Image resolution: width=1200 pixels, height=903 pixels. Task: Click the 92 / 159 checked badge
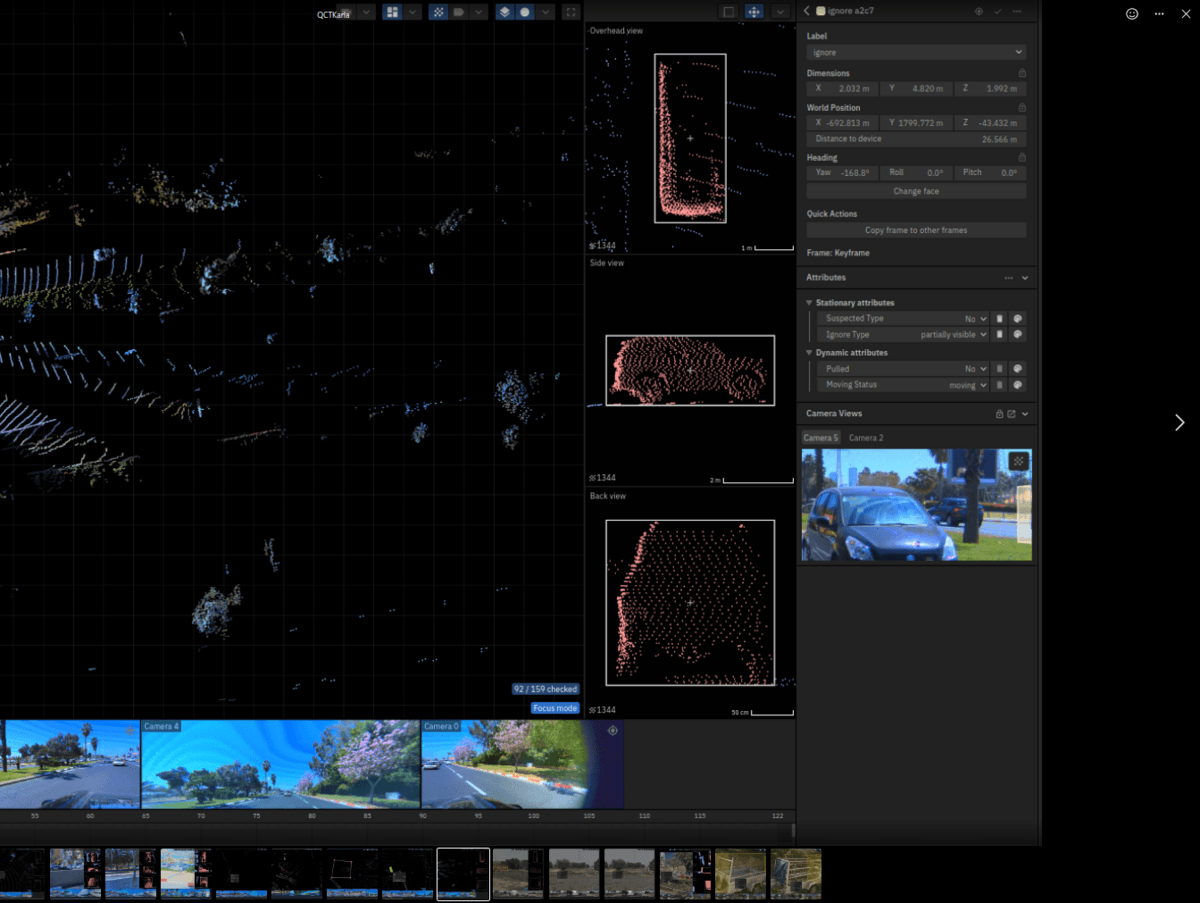point(545,689)
